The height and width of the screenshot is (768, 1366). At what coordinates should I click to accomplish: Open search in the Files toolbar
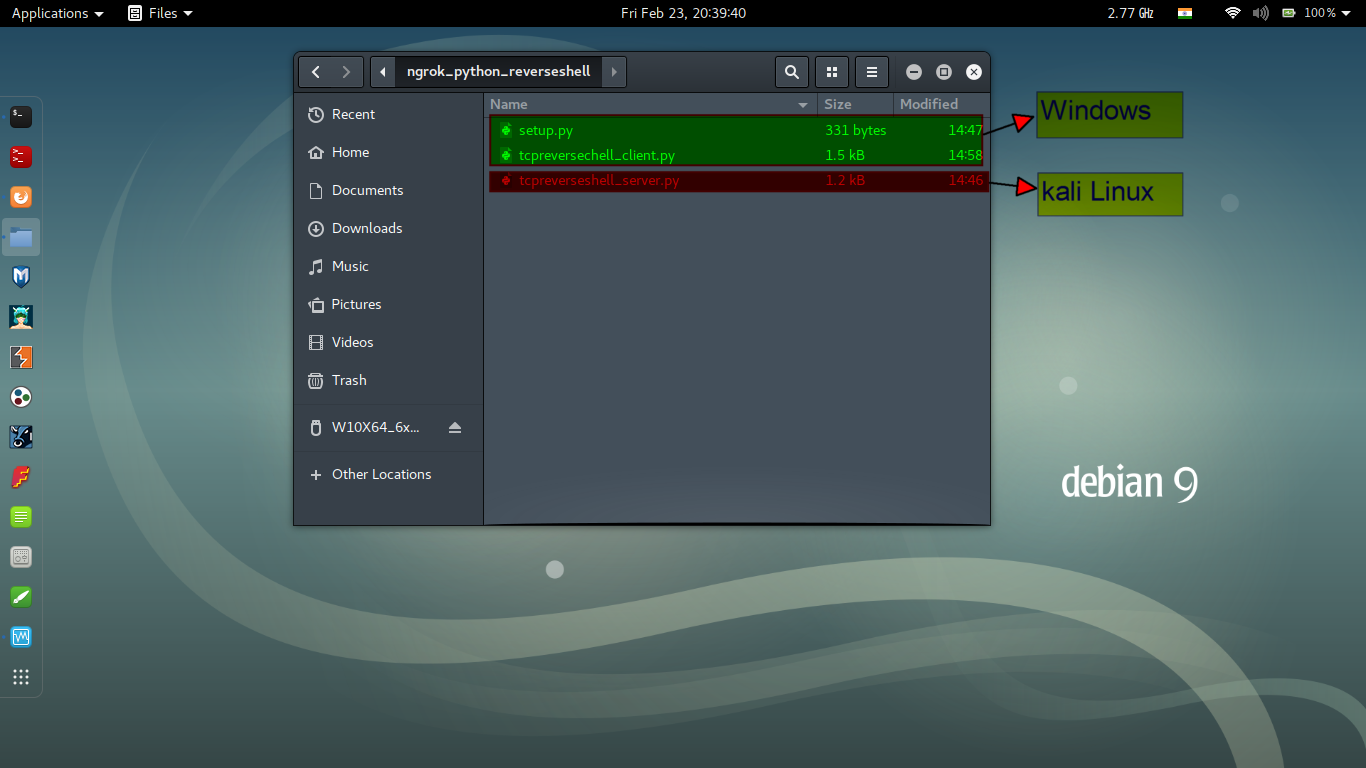point(791,71)
